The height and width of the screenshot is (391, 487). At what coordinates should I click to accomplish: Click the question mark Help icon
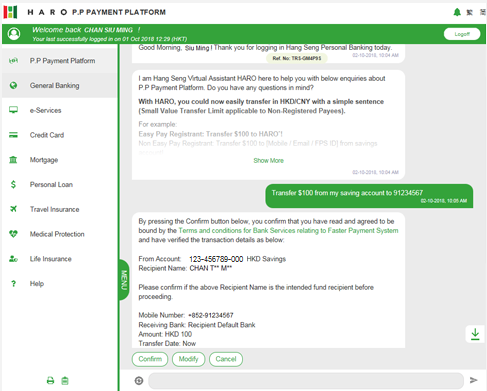(x=13, y=284)
